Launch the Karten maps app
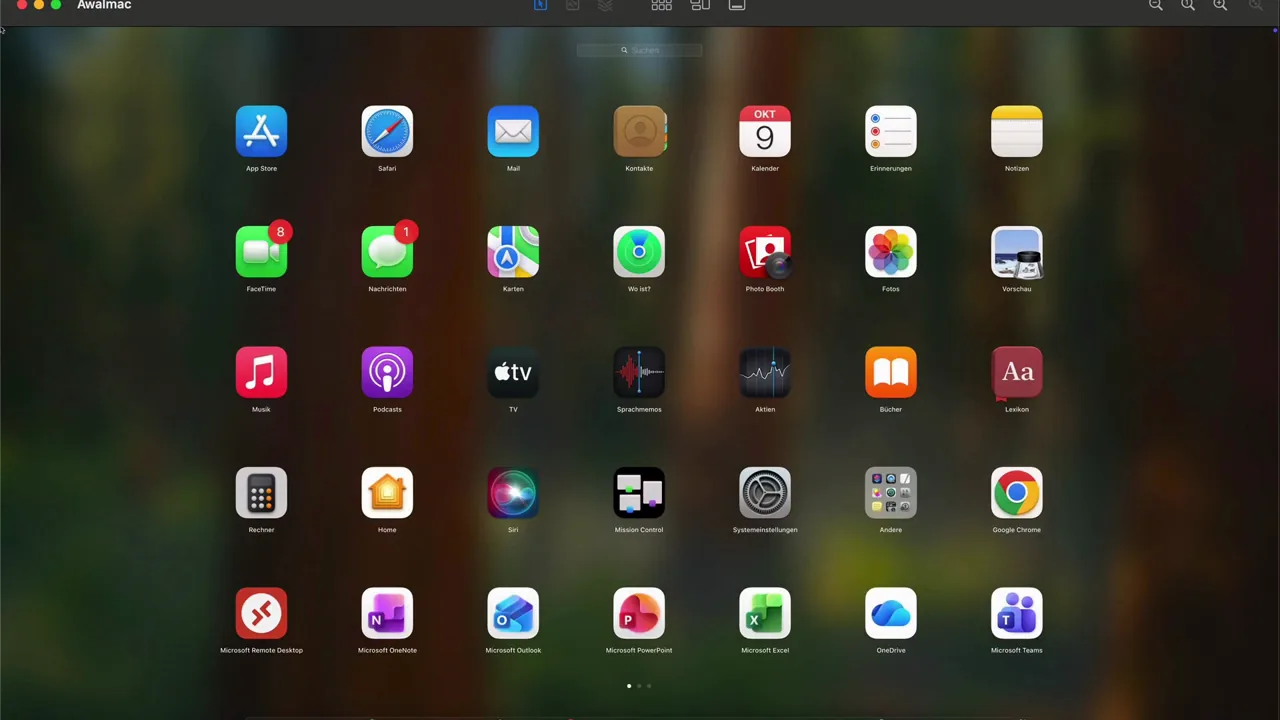The width and height of the screenshot is (1280, 720). point(513,252)
